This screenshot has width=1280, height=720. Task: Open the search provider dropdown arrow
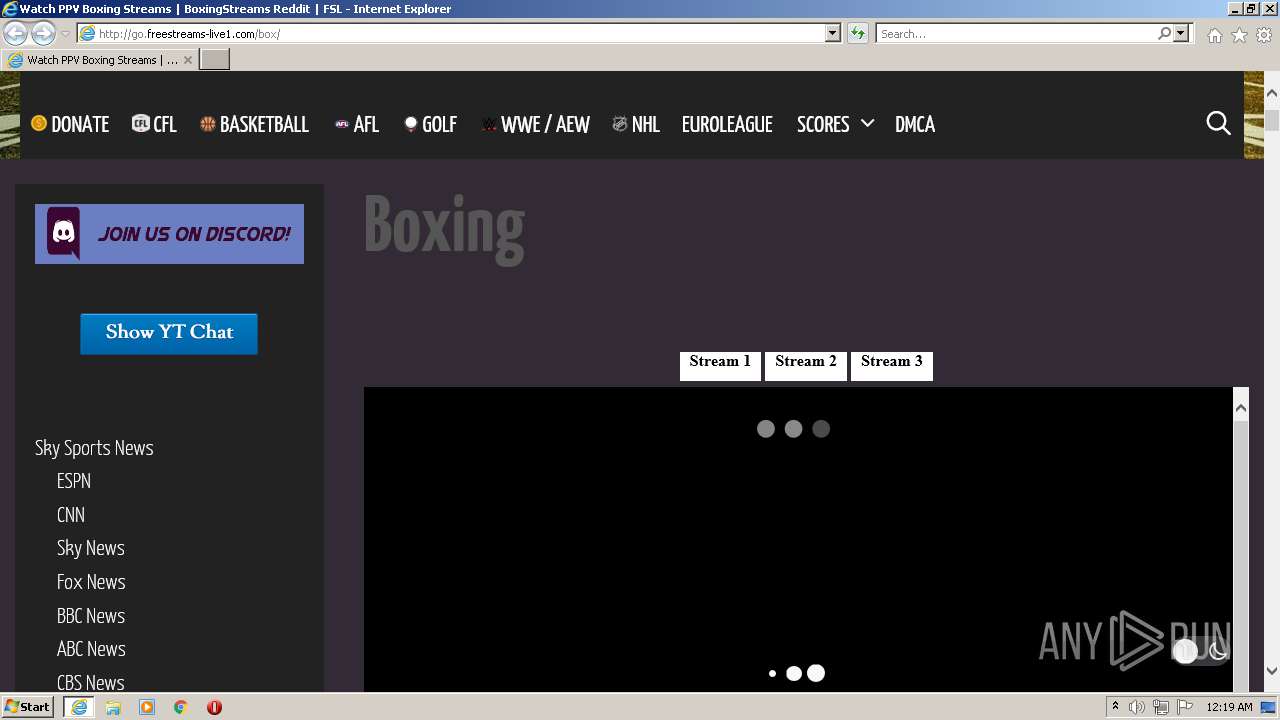click(1181, 33)
